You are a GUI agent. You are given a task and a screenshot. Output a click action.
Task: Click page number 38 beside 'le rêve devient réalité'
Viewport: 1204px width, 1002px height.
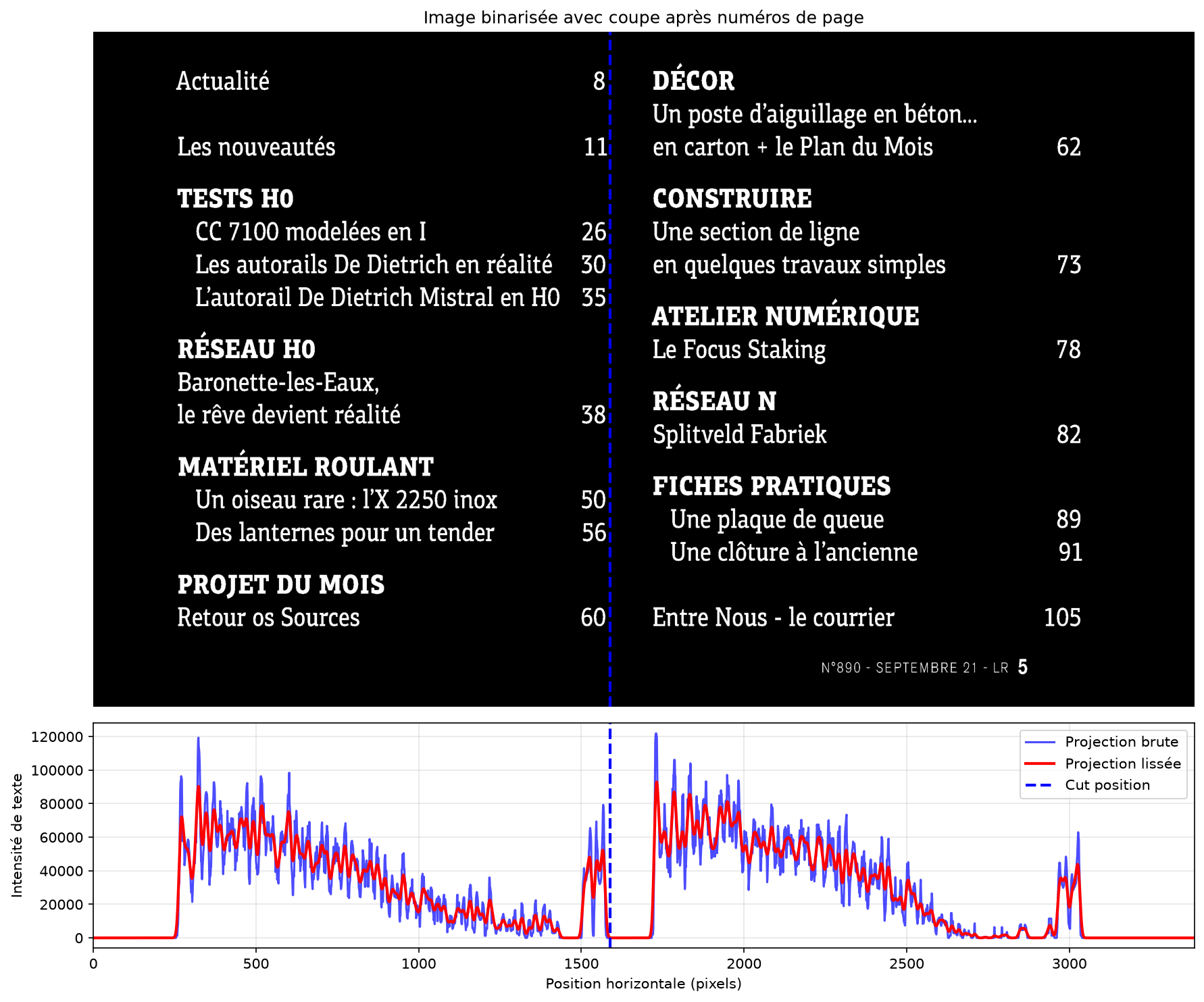pyautogui.click(x=594, y=416)
